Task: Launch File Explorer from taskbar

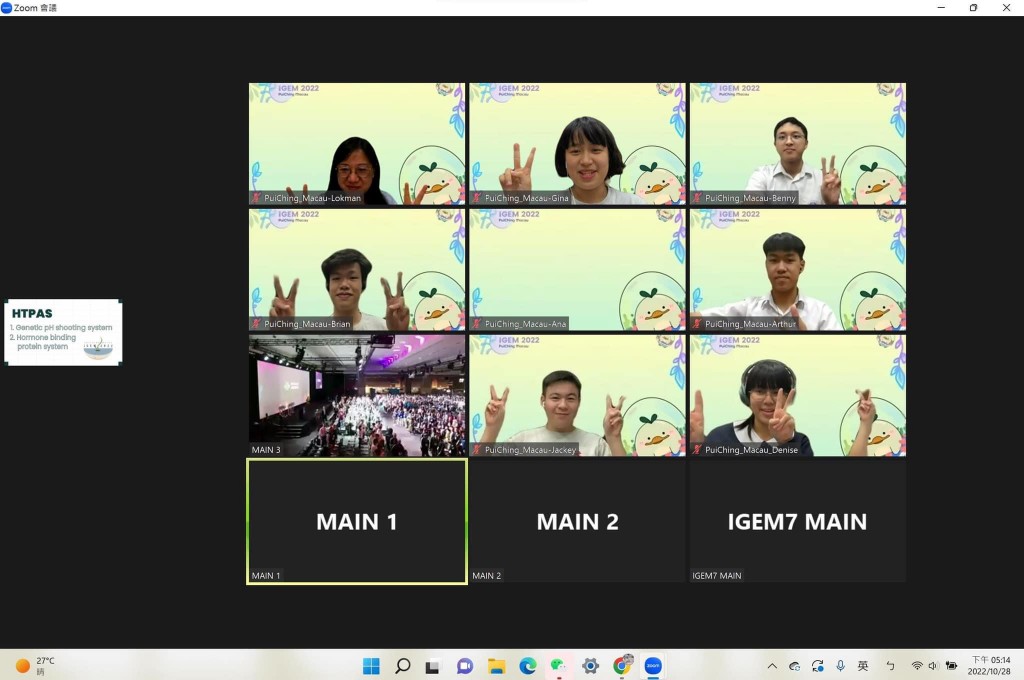Action: [496, 666]
